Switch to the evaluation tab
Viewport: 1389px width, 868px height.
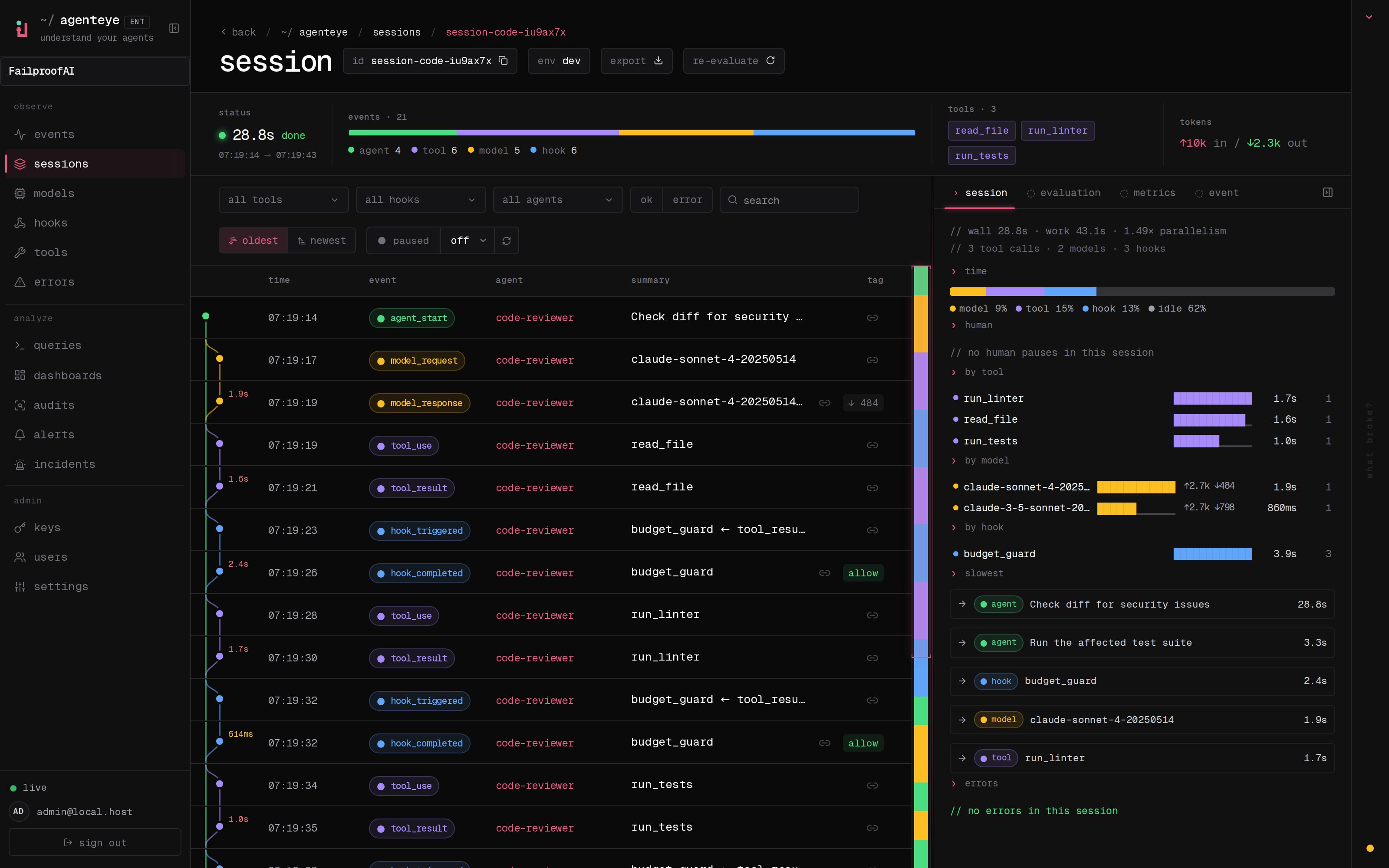1063,193
